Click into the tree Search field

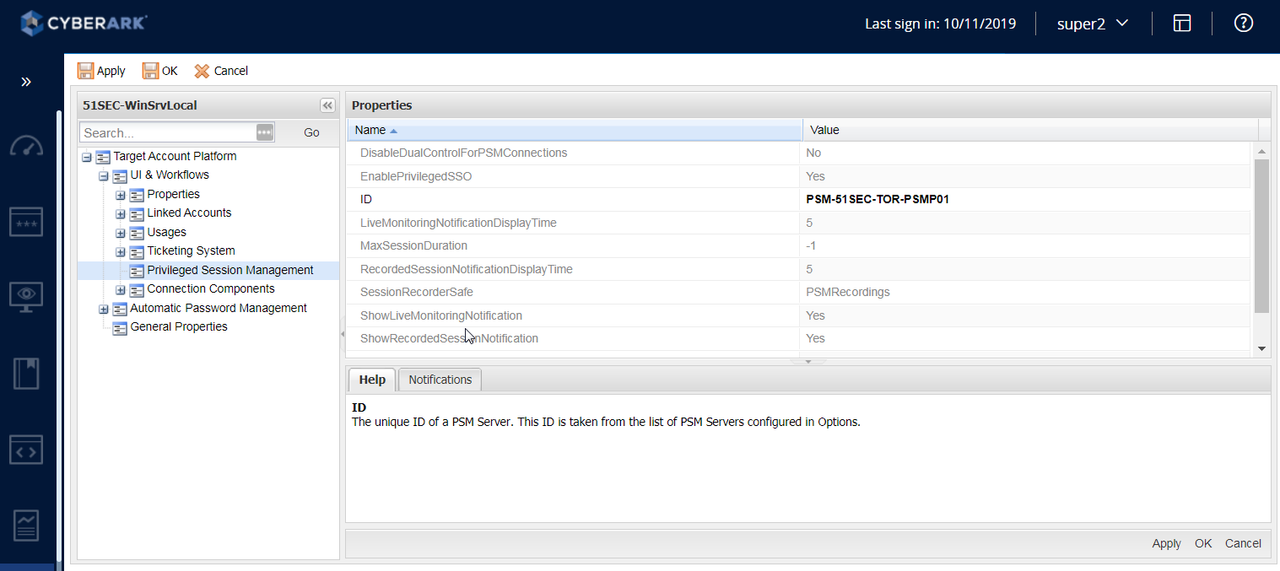click(x=167, y=132)
